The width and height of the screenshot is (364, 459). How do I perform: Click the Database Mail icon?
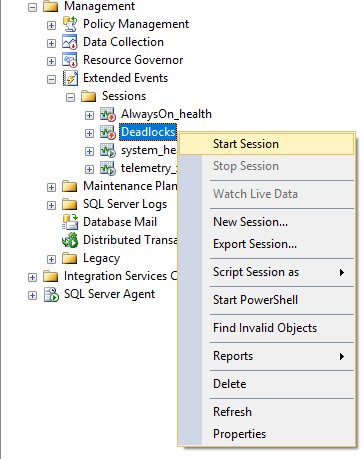tap(70, 222)
